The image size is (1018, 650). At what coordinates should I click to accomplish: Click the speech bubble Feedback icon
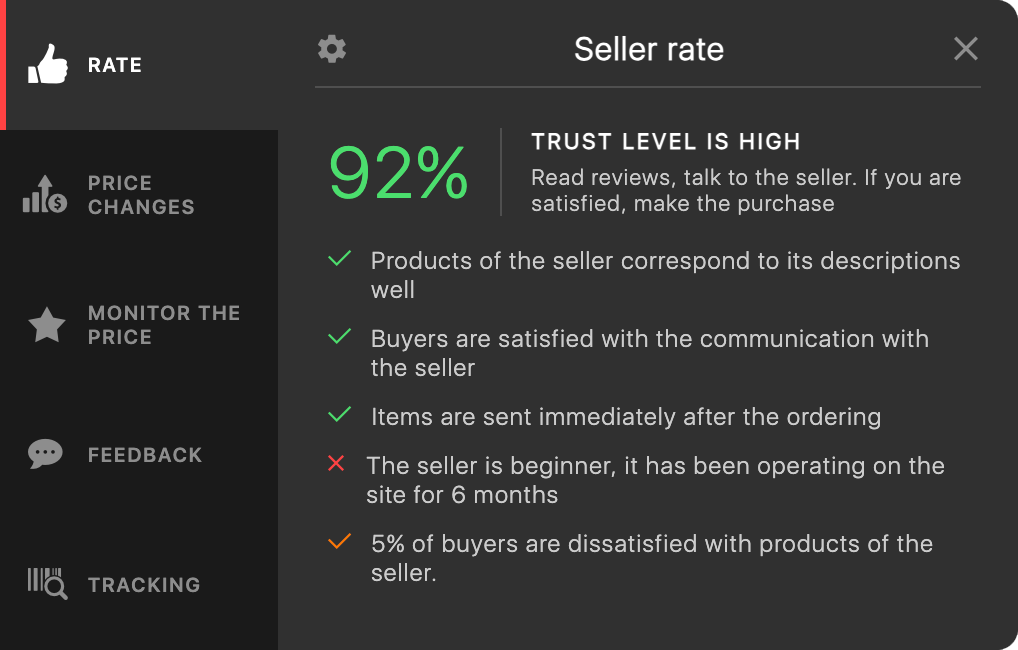[46, 454]
